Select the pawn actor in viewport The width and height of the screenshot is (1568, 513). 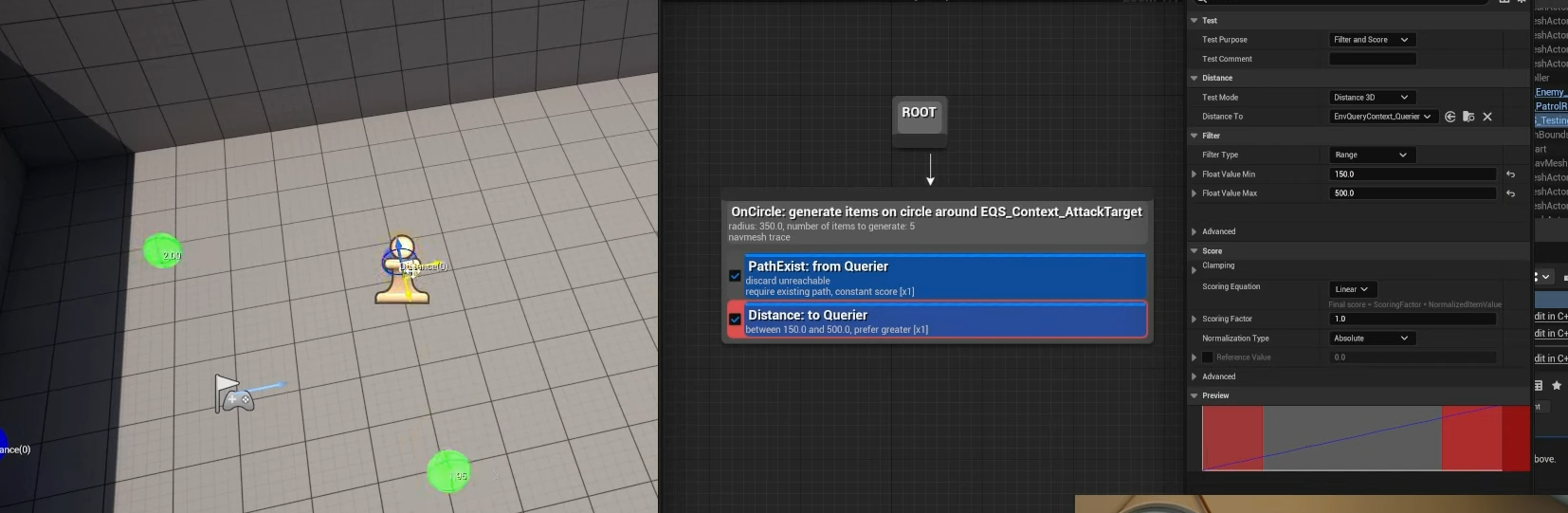click(403, 271)
